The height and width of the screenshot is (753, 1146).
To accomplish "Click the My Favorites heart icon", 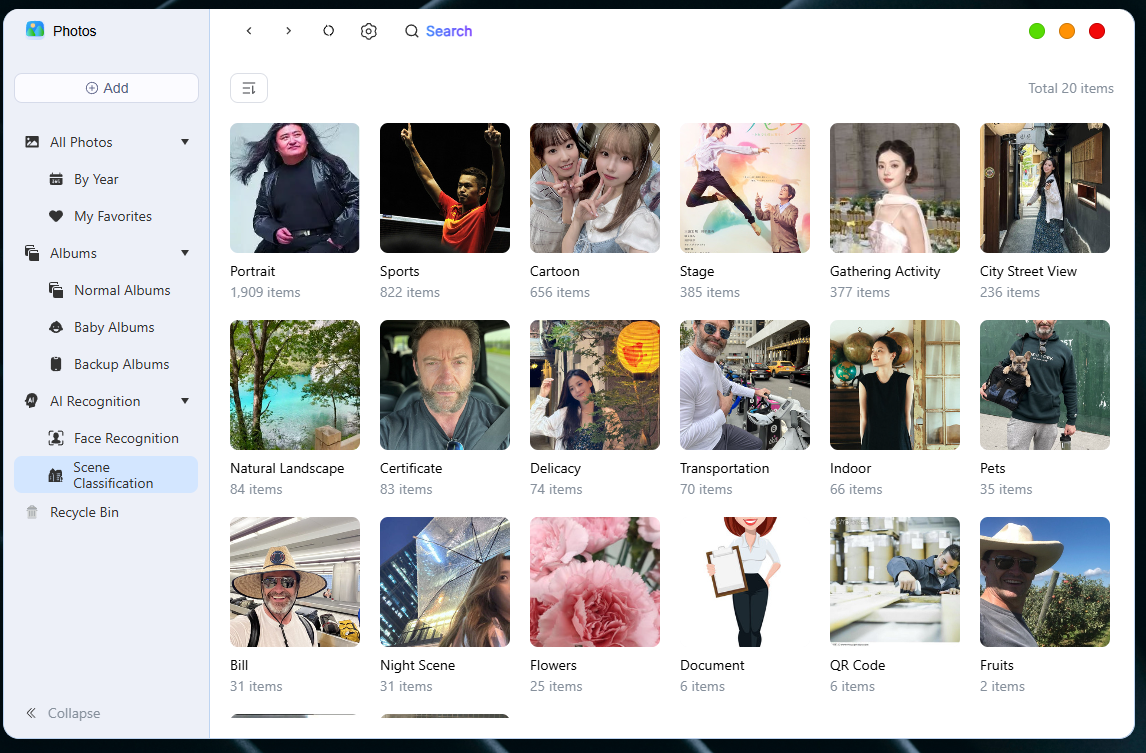I will click(x=56, y=216).
